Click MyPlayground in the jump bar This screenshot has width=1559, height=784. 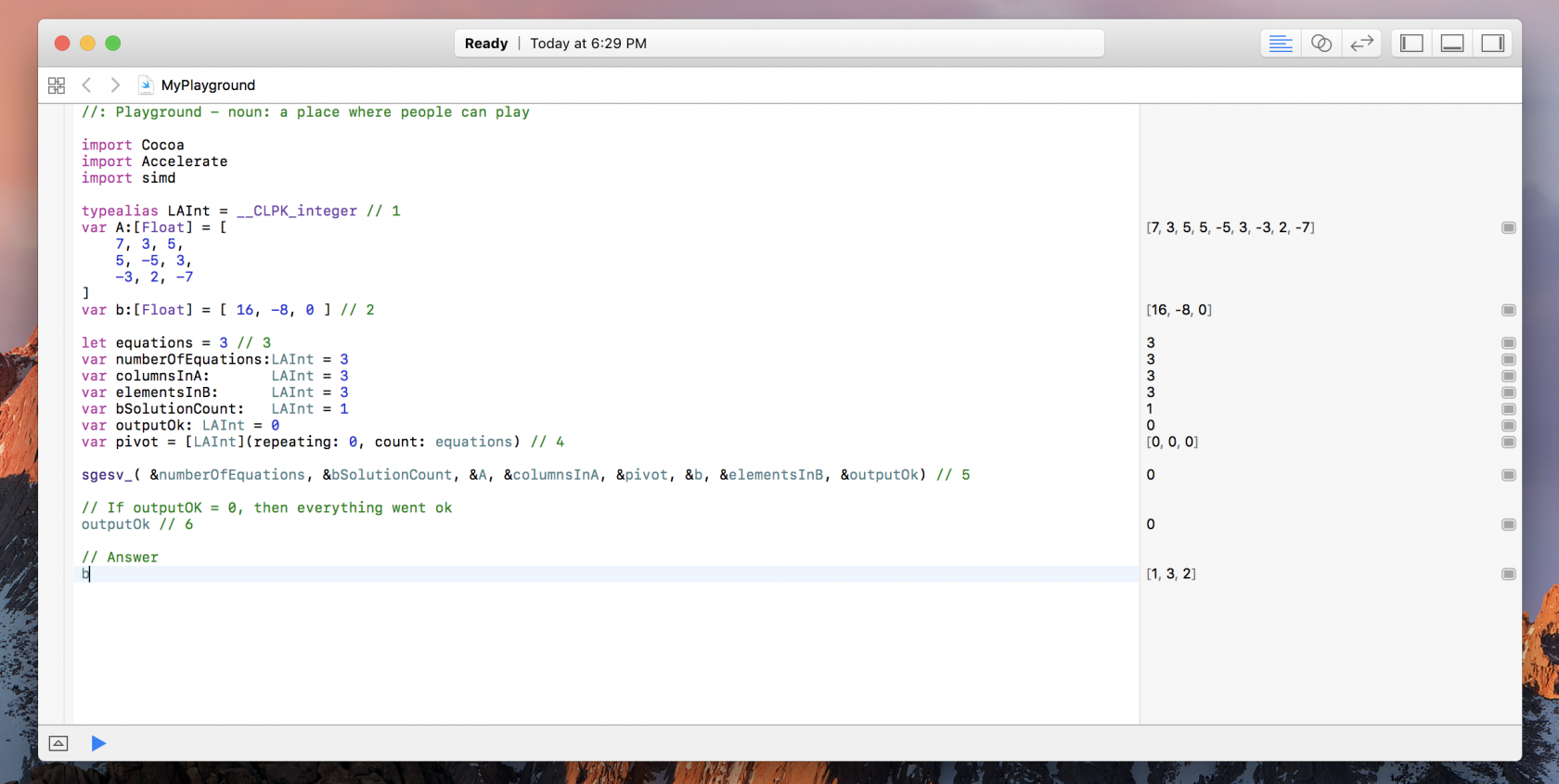pos(207,85)
